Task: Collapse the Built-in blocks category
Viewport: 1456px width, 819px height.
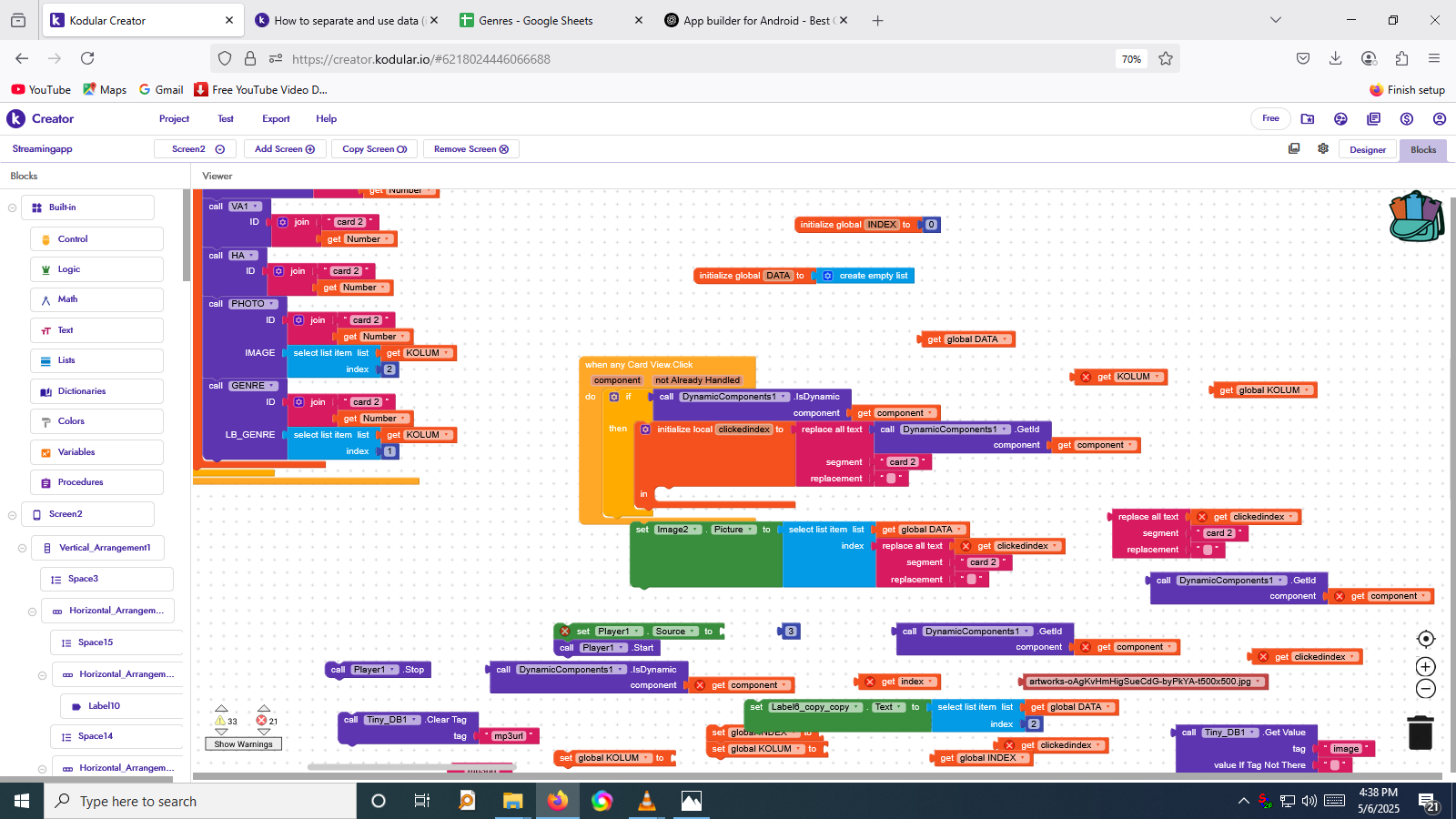Action: 12,208
